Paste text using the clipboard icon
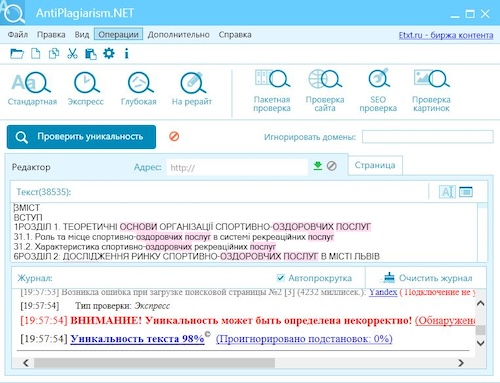Screen dimensions: 500x383 tap(90, 54)
